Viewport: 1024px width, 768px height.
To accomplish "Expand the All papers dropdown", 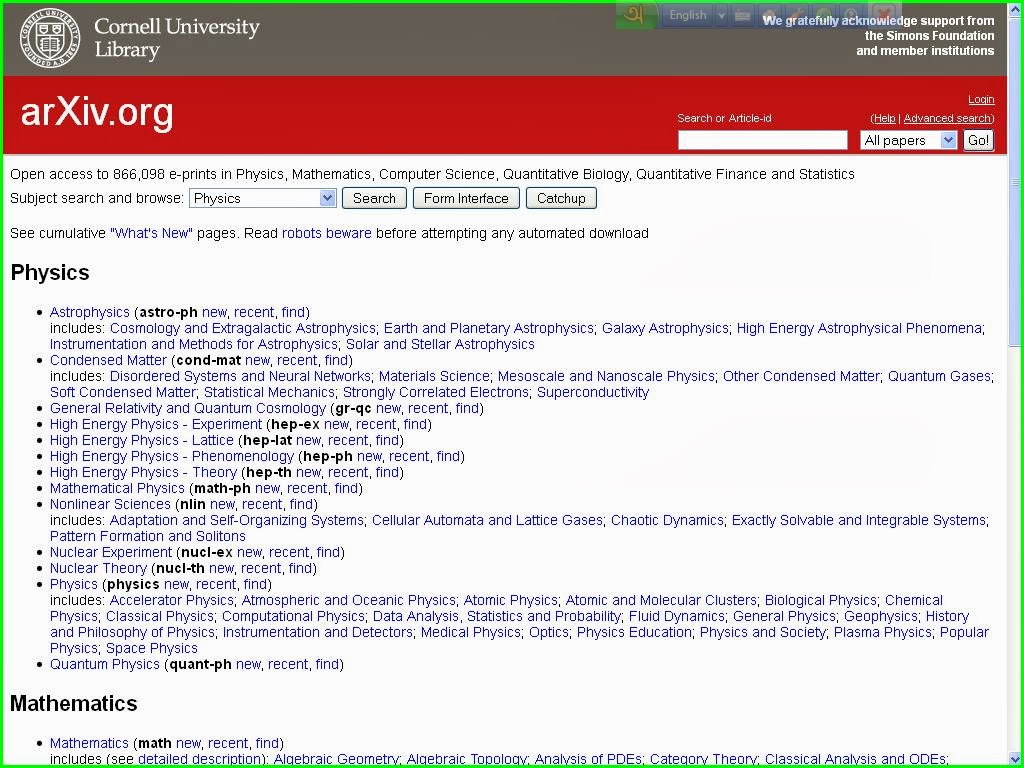I will pos(908,140).
